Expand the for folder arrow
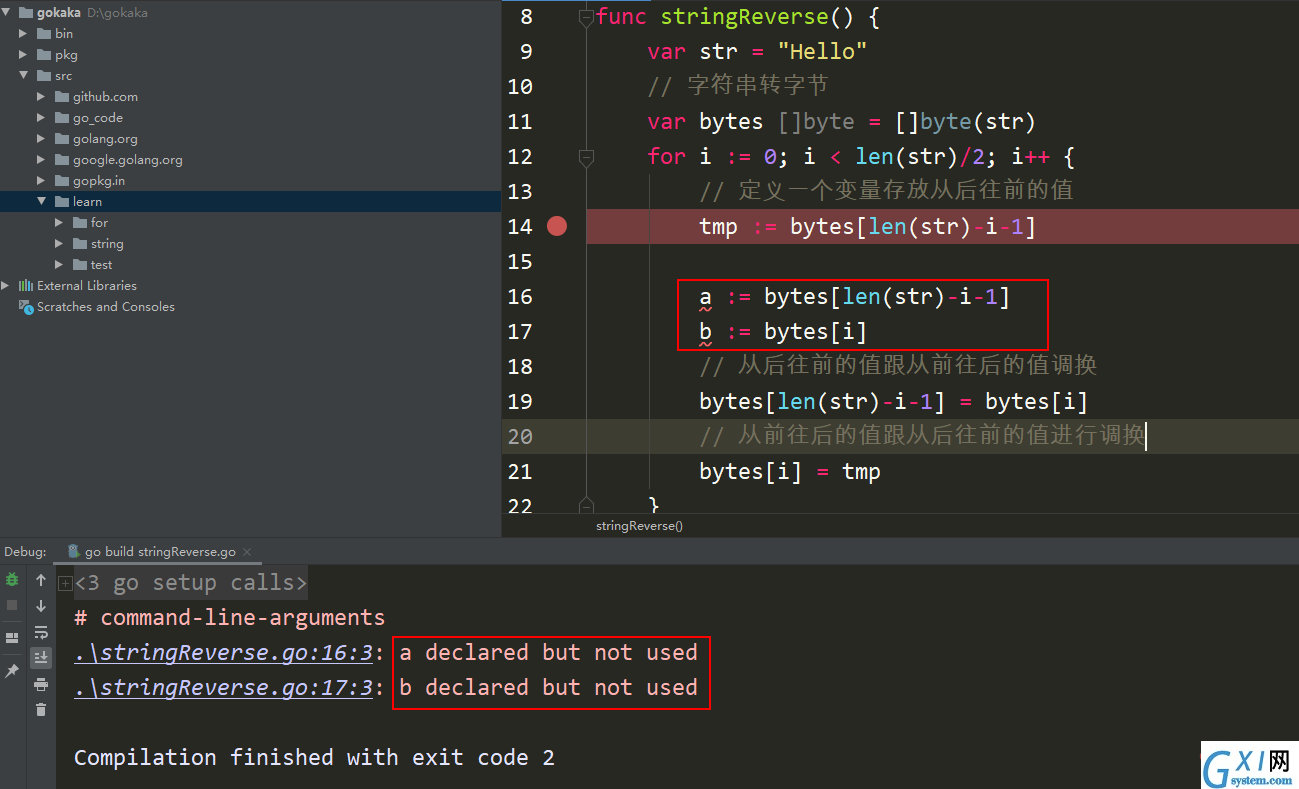 (x=59, y=223)
